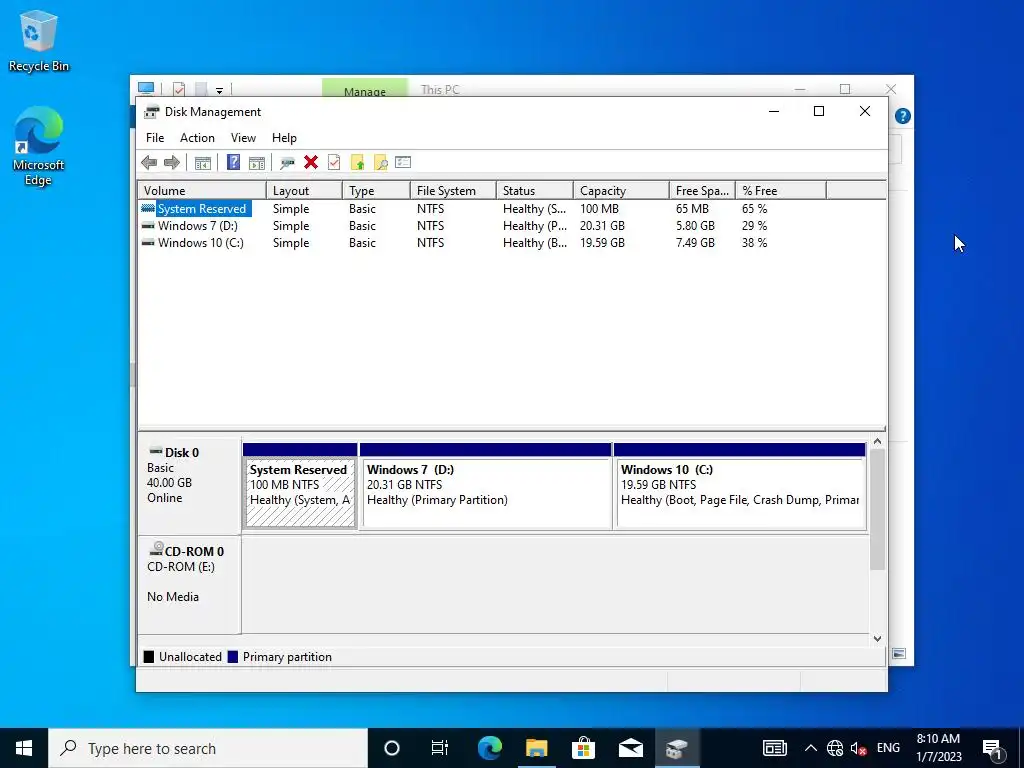Click Disk Management taskbar icon
Image resolution: width=1024 pixels, height=768 pixels.
point(677,748)
